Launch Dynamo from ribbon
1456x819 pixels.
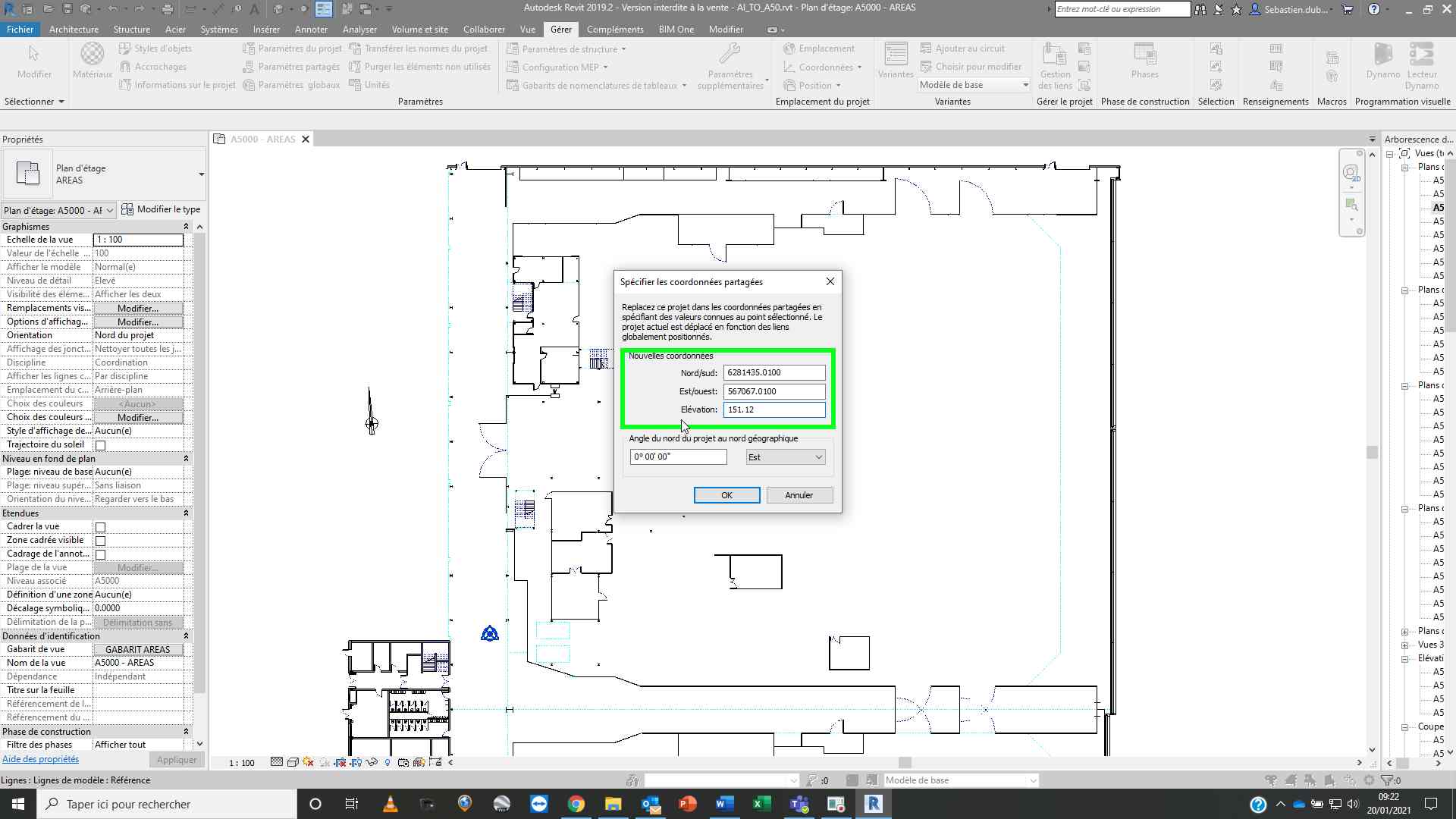[x=1383, y=60]
